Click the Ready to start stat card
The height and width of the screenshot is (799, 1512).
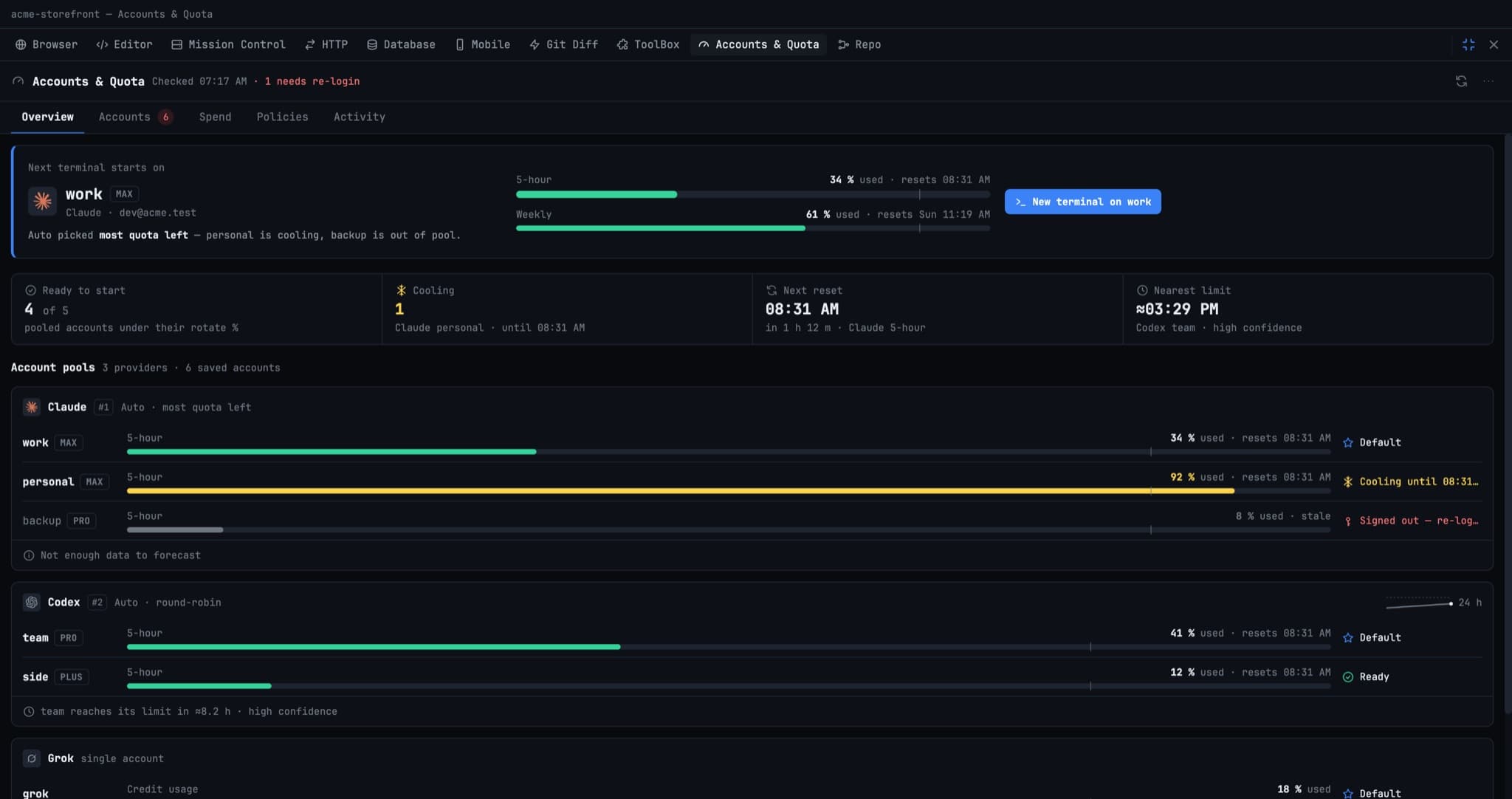point(196,309)
